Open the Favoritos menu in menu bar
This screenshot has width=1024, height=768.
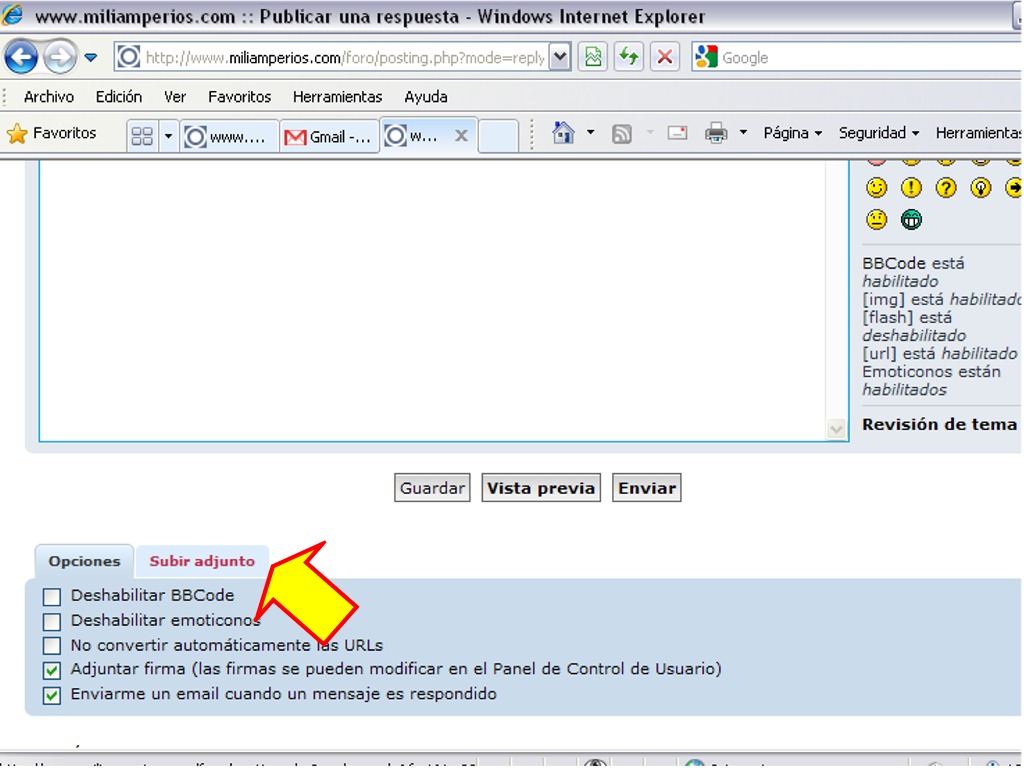[x=239, y=97]
